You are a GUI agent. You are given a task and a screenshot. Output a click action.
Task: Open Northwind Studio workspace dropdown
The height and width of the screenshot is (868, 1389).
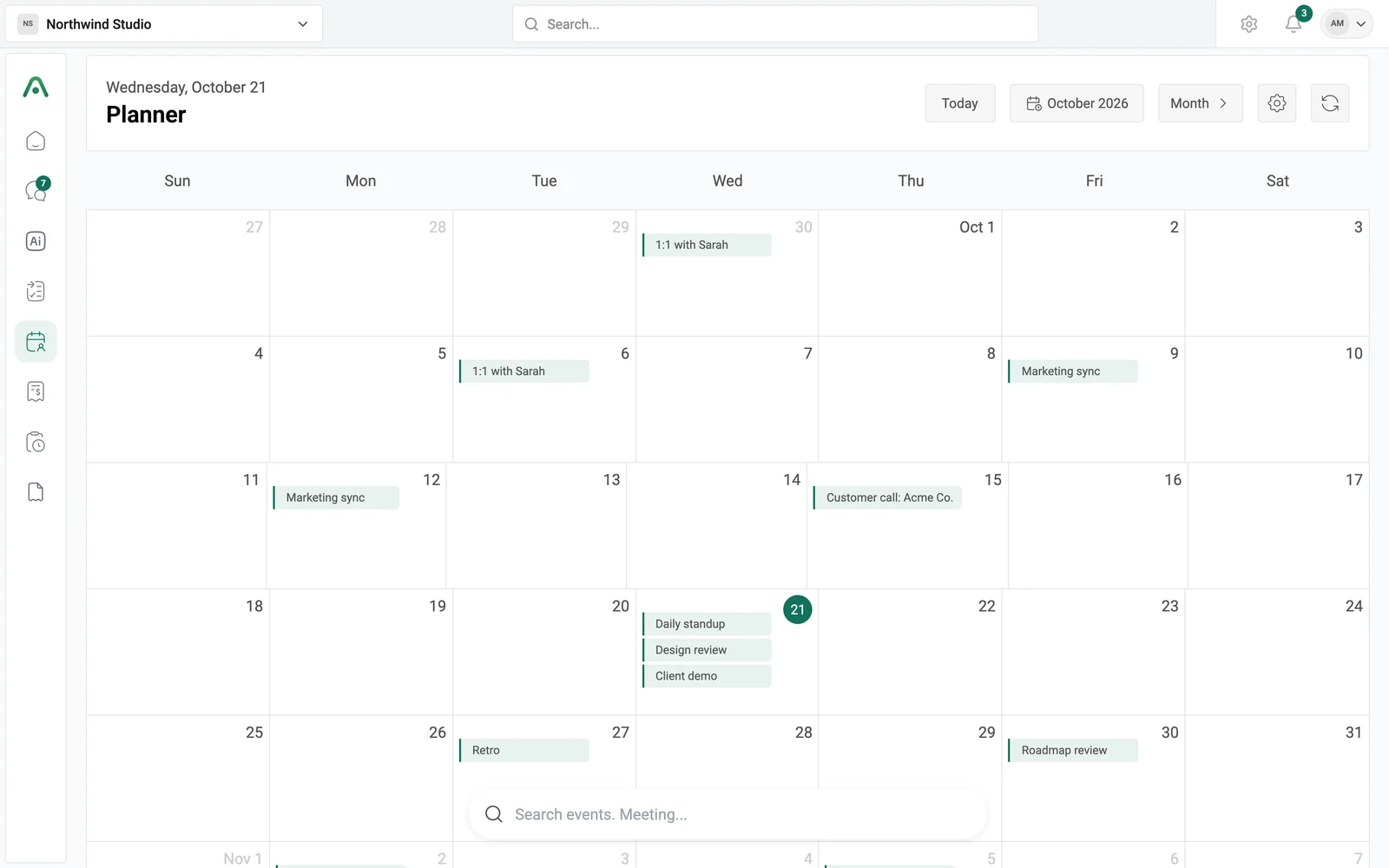pyautogui.click(x=164, y=23)
